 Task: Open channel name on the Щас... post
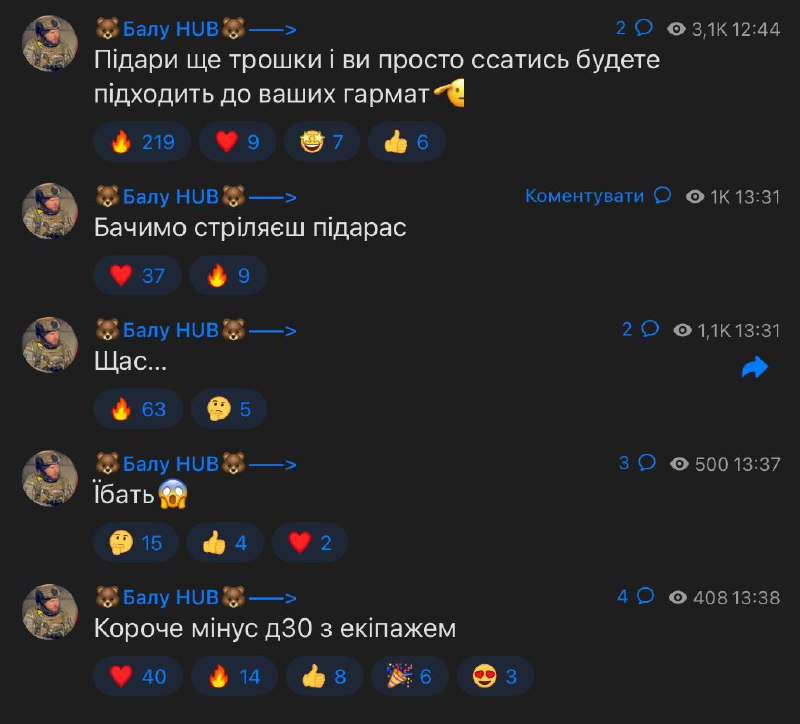click(196, 330)
